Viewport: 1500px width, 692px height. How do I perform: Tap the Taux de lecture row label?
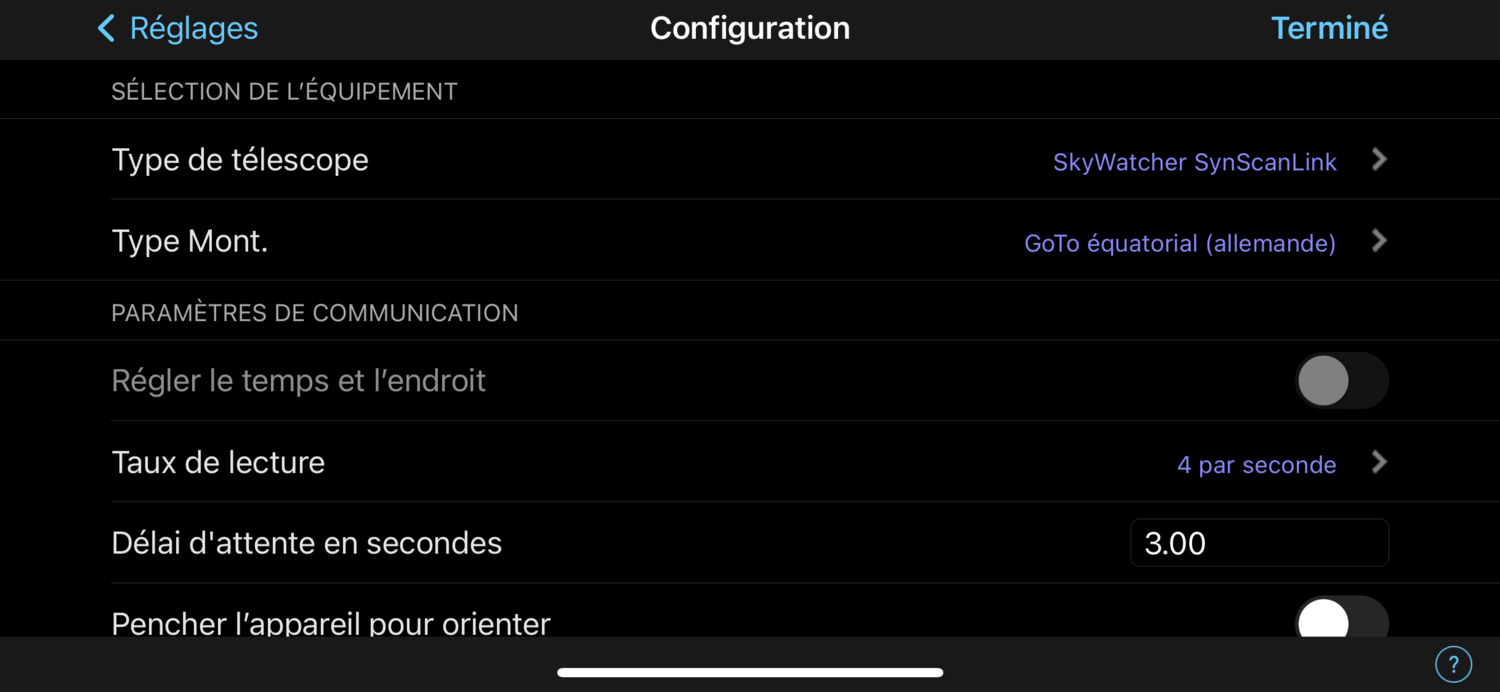pyautogui.click(x=218, y=462)
